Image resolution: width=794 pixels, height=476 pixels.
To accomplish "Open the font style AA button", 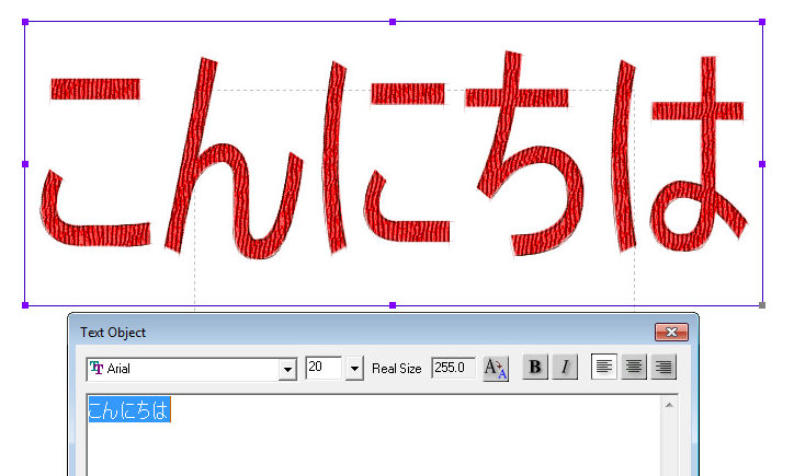I will (496, 368).
